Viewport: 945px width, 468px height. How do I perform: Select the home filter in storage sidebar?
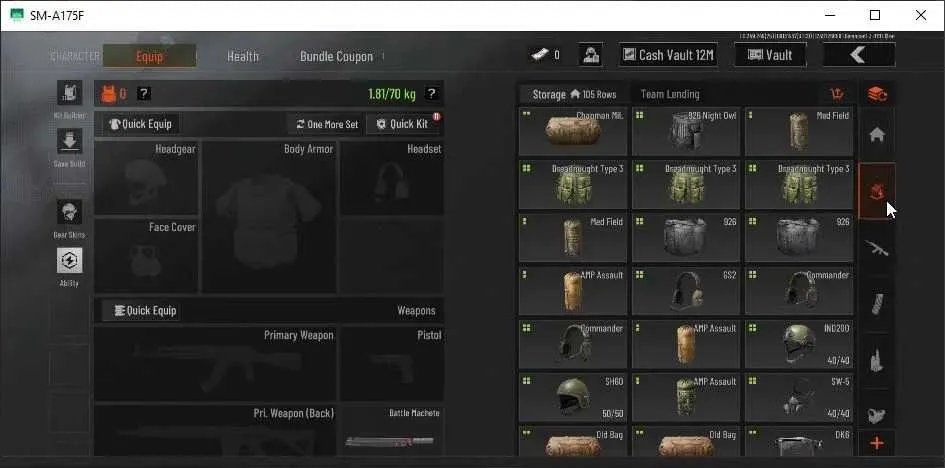pos(877,135)
